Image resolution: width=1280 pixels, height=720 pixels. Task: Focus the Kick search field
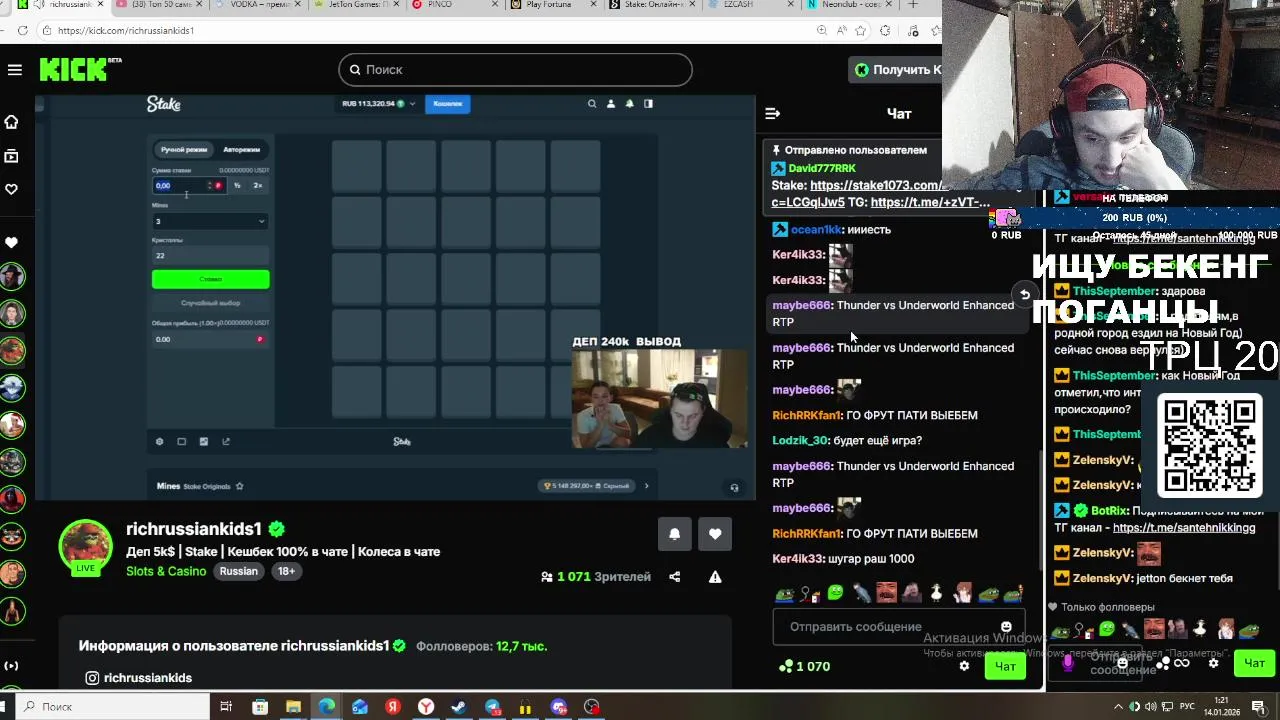pyautogui.click(x=515, y=69)
